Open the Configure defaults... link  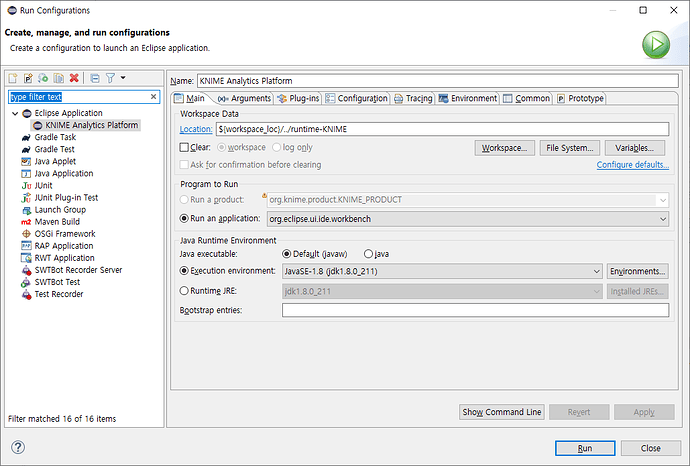[632, 165]
